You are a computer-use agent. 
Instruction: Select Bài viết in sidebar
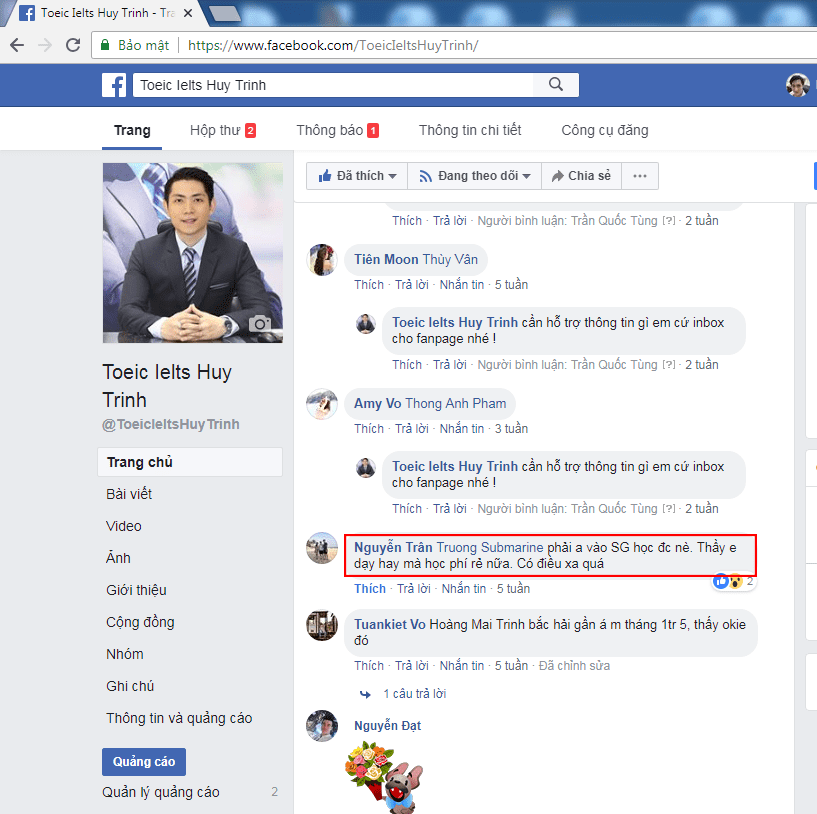[129, 494]
